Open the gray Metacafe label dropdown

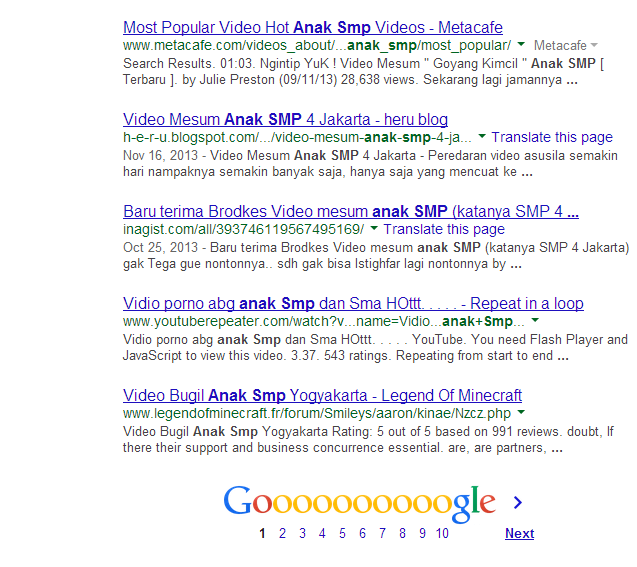tap(566, 45)
